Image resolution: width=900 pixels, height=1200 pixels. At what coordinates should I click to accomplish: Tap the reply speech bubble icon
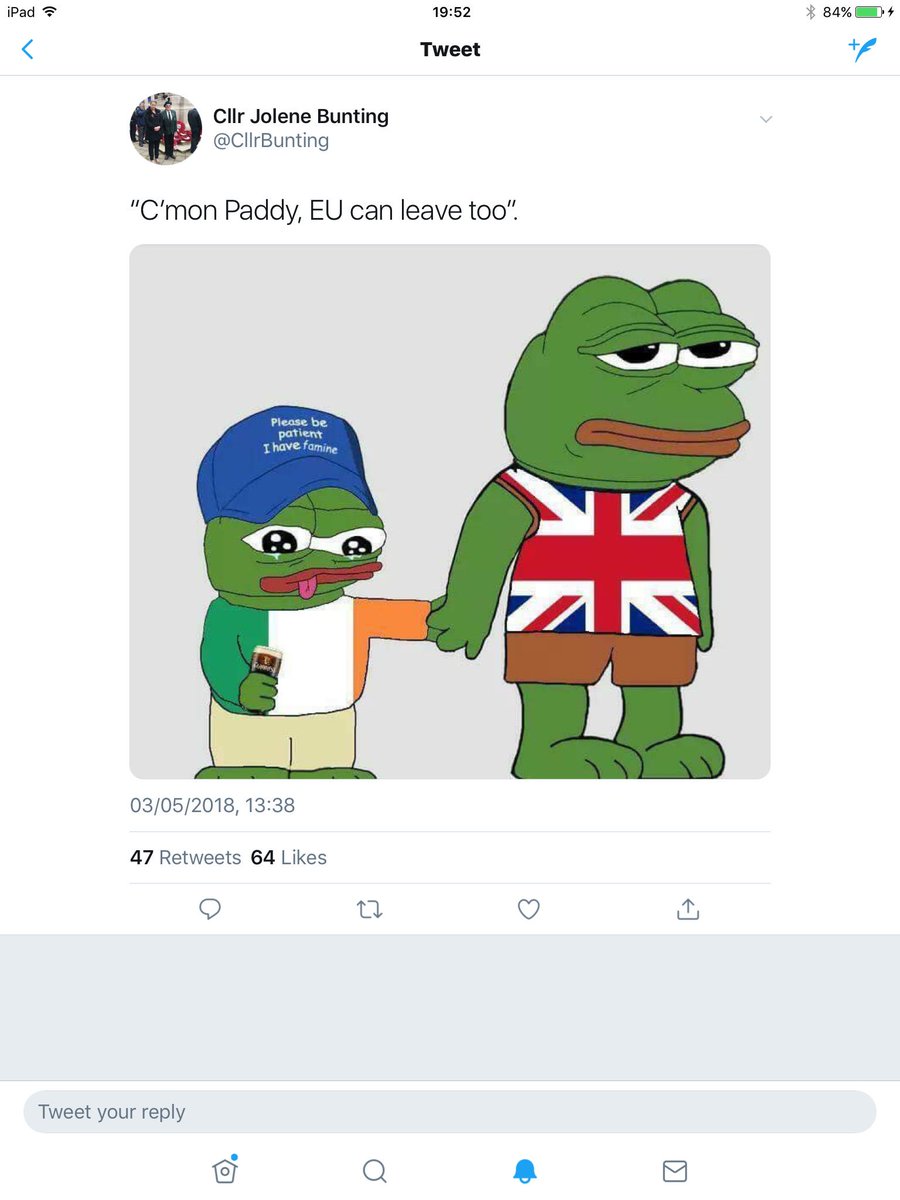[x=210, y=908]
